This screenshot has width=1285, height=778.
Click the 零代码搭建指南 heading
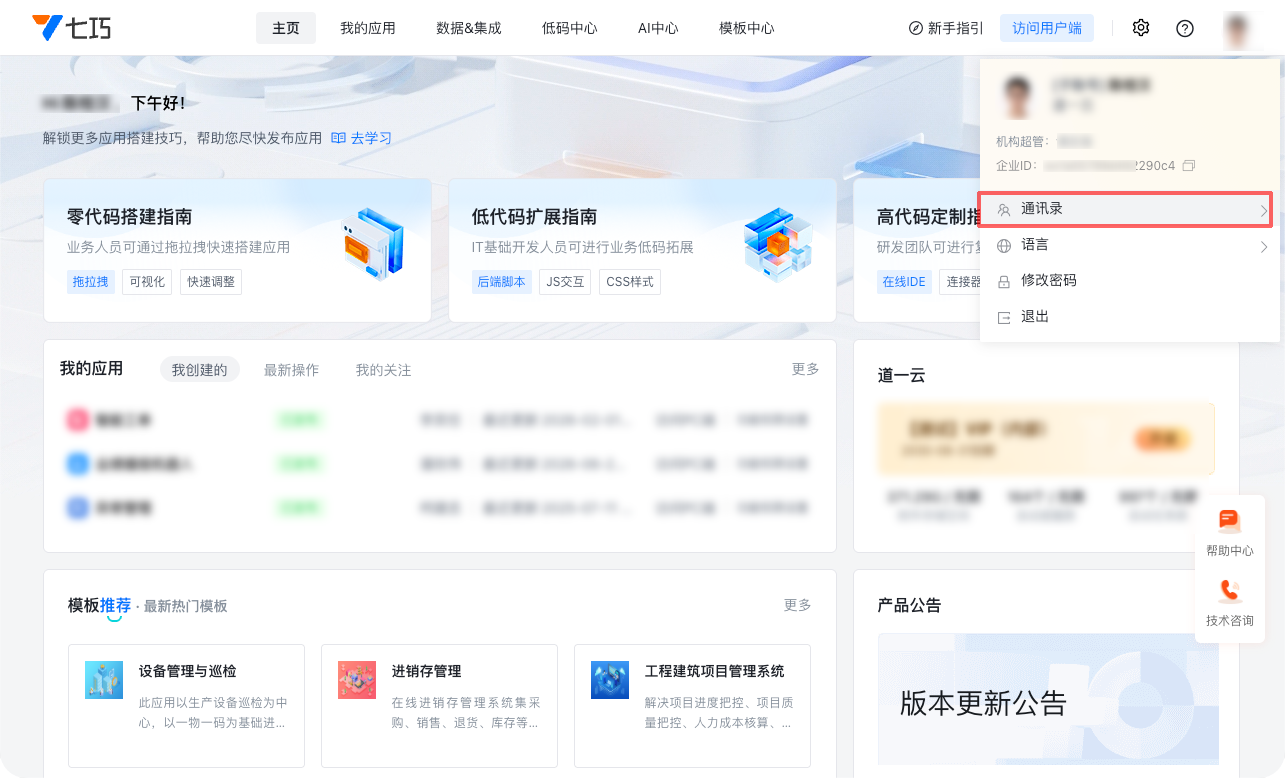(130, 217)
